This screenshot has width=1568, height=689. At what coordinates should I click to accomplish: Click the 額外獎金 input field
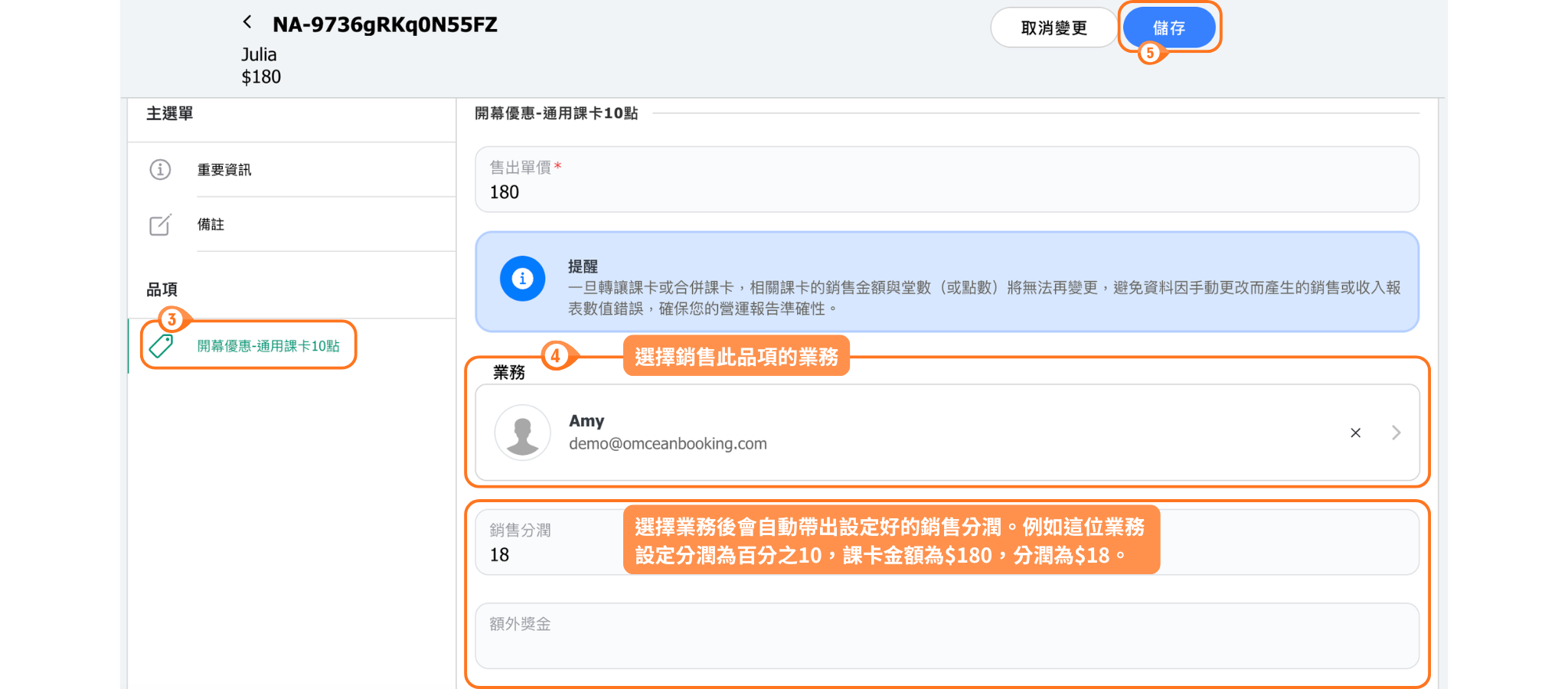point(946,645)
